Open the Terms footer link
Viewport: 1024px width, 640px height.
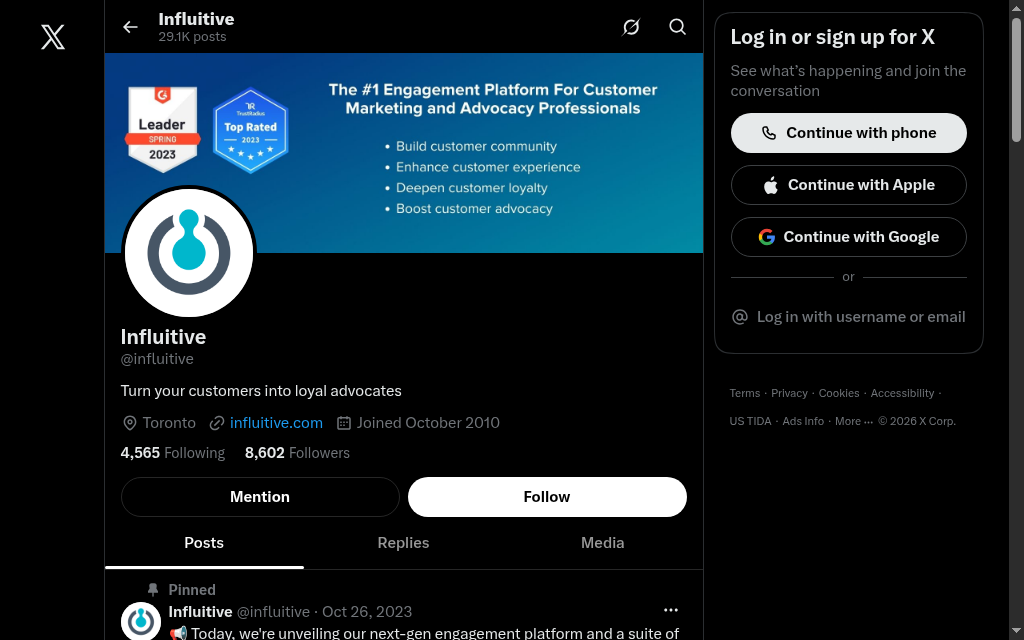click(744, 393)
